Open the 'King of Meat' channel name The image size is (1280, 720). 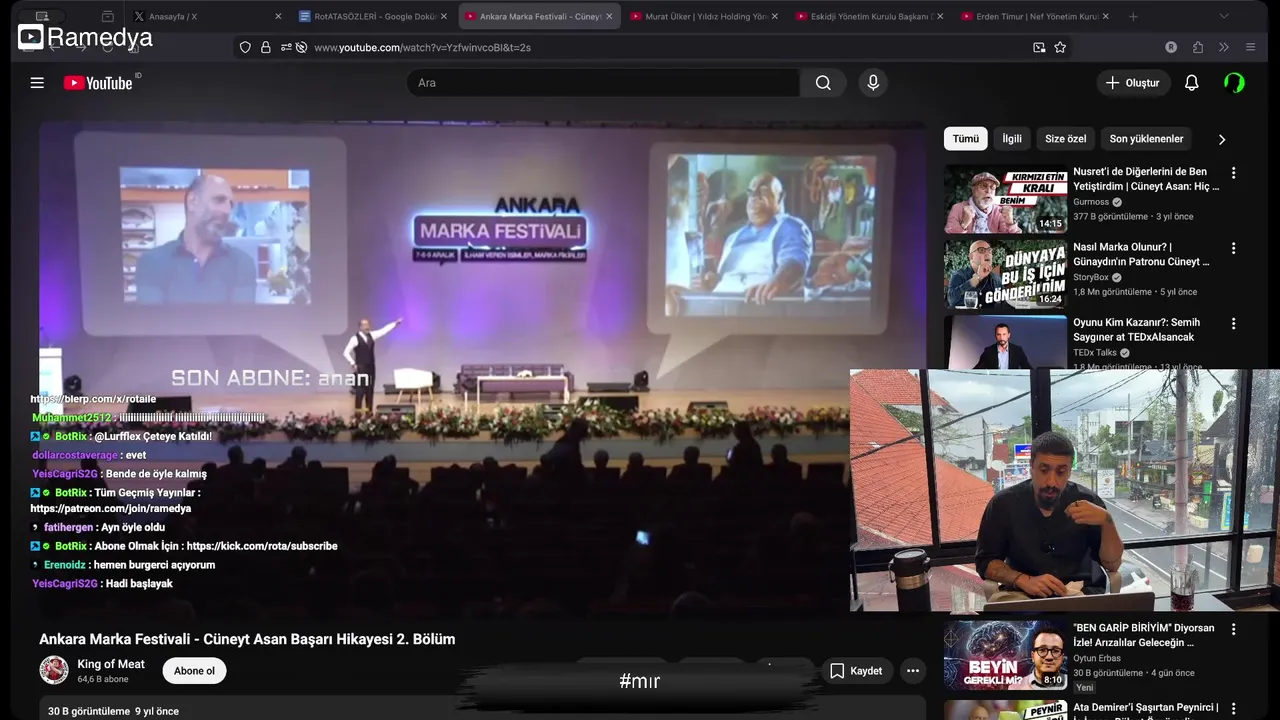(x=111, y=664)
